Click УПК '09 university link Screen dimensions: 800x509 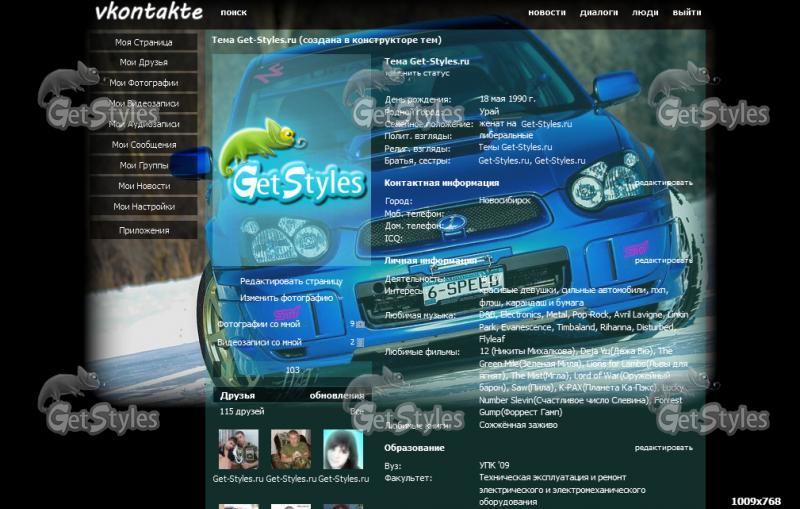tap(494, 466)
